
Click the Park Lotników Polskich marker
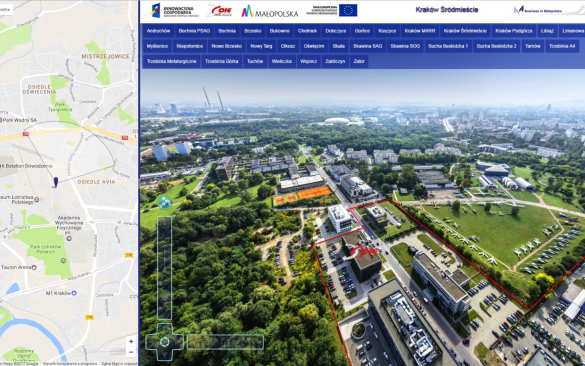click(63, 260)
